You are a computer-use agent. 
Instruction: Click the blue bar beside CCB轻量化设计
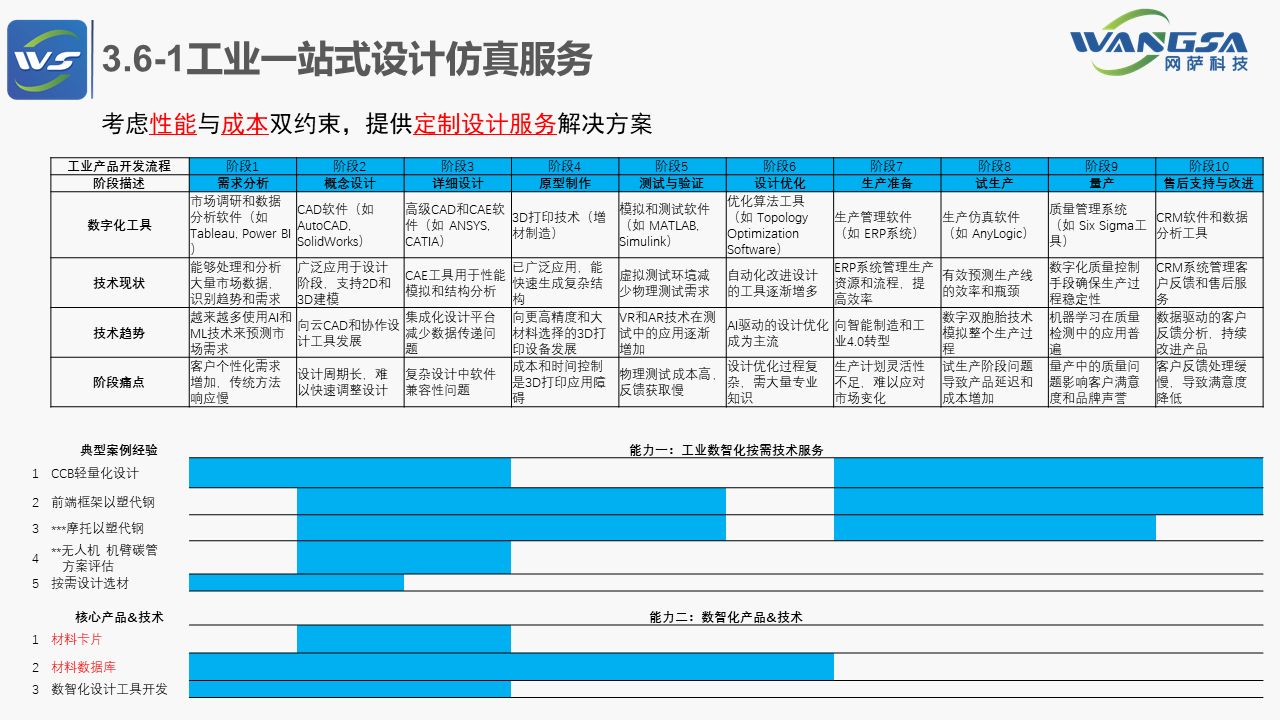(x=350, y=472)
